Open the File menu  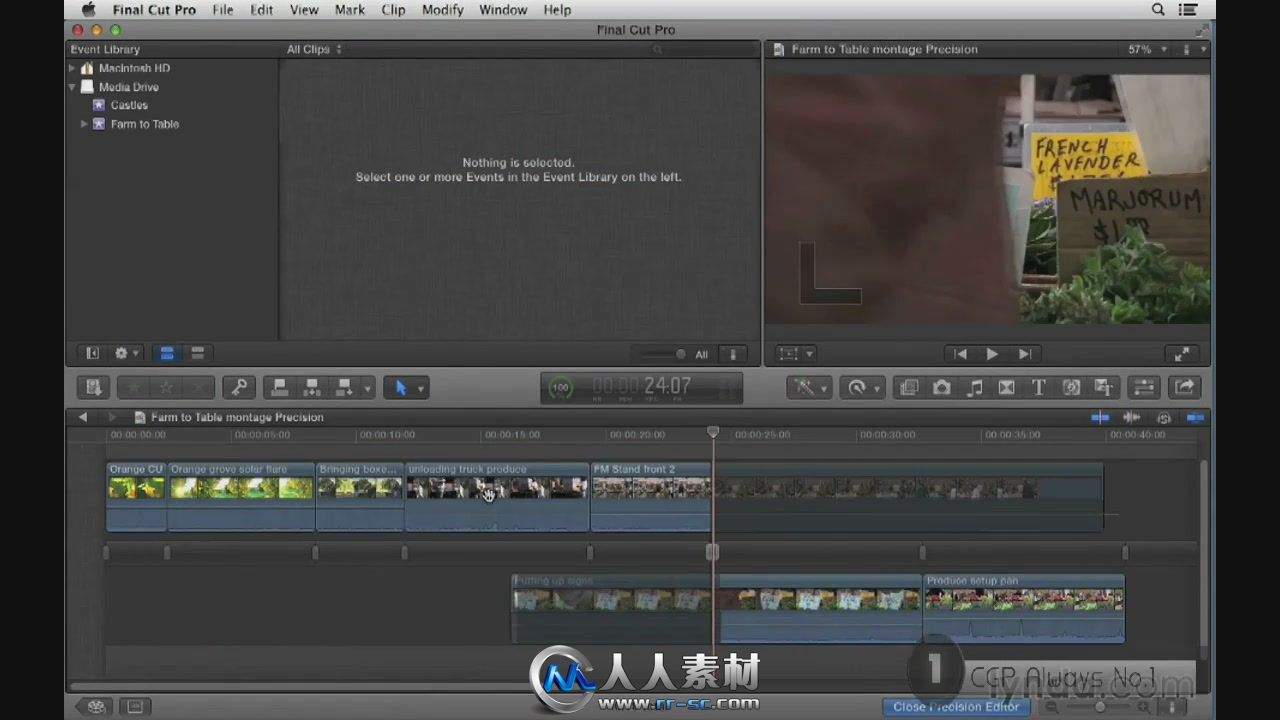(x=223, y=10)
